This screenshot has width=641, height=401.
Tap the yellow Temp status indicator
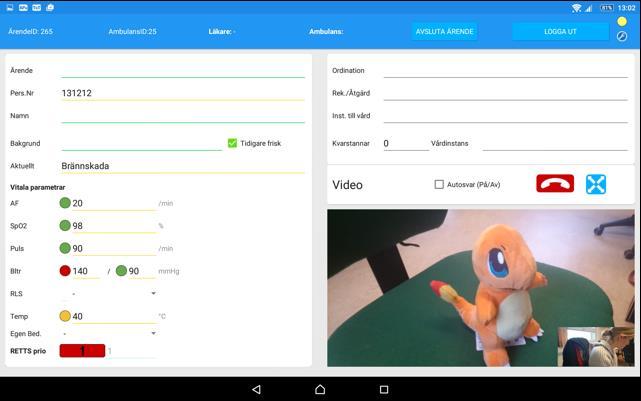pos(65,316)
